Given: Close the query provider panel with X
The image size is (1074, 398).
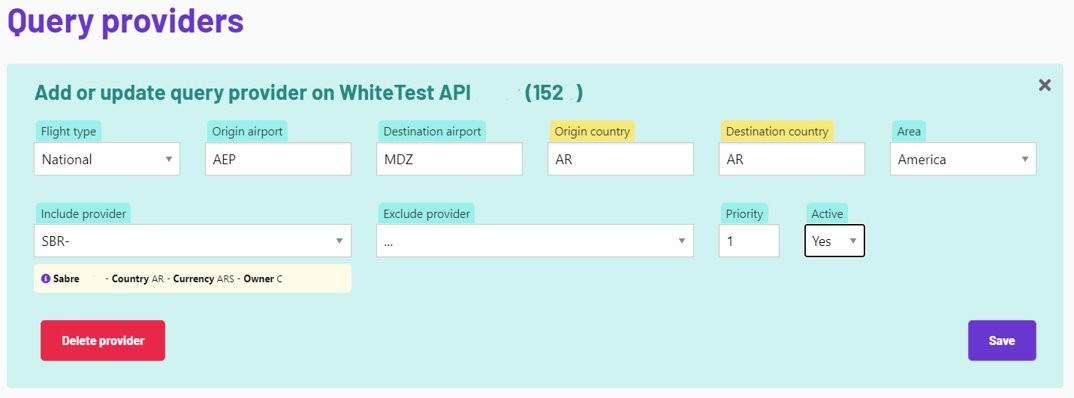Looking at the screenshot, I should coord(1045,85).
